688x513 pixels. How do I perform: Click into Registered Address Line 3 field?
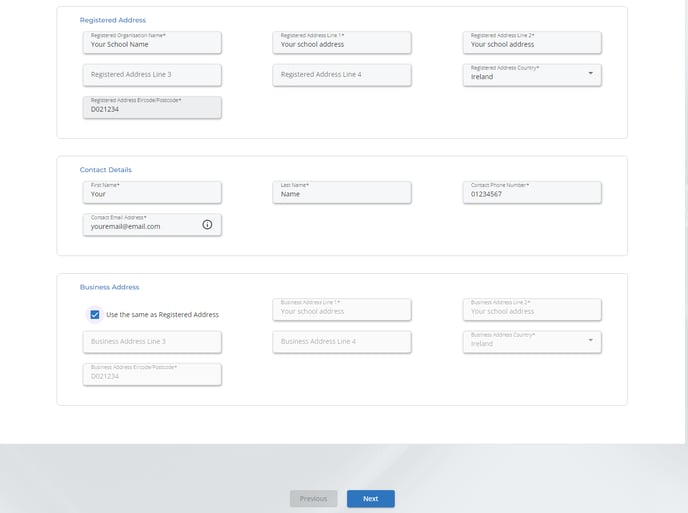pos(152,75)
